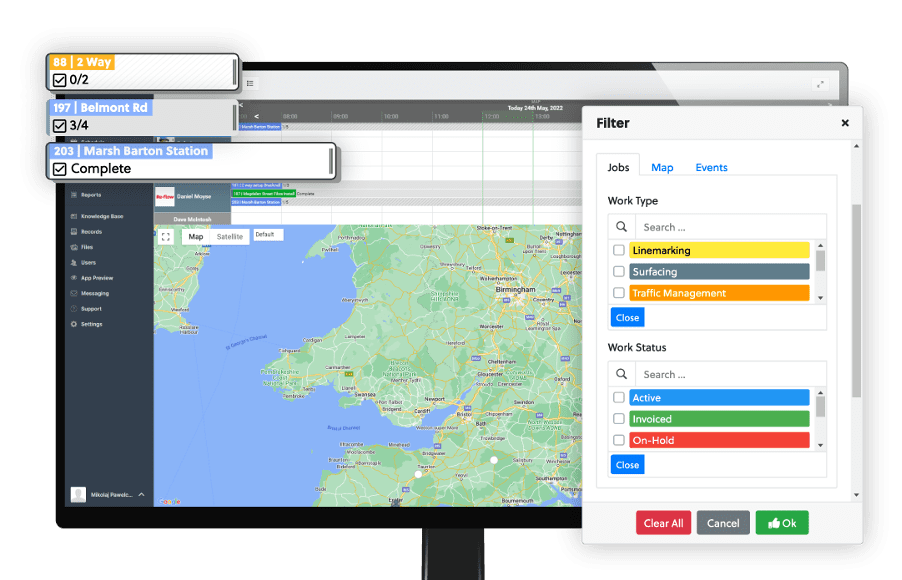Enable the Invoiced work status checkbox
Image resolution: width=902 pixels, height=580 pixels.
(619, 419)
